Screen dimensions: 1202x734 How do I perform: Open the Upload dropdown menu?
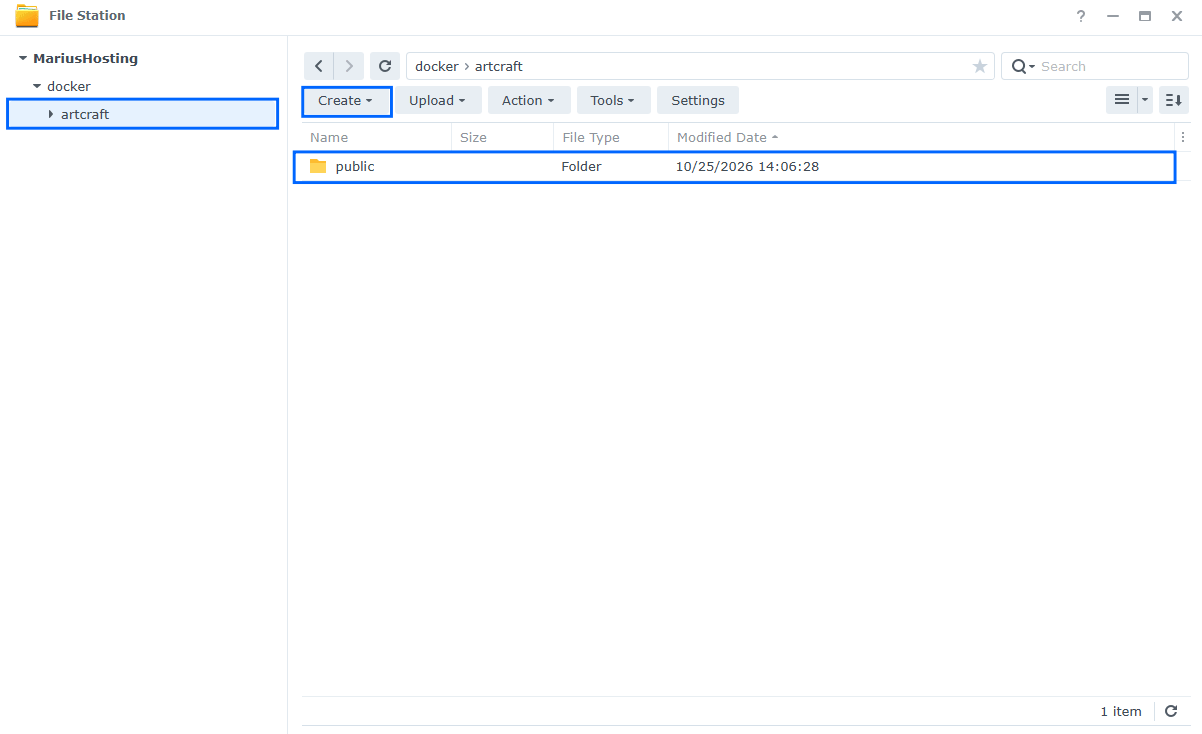[438, 100]
